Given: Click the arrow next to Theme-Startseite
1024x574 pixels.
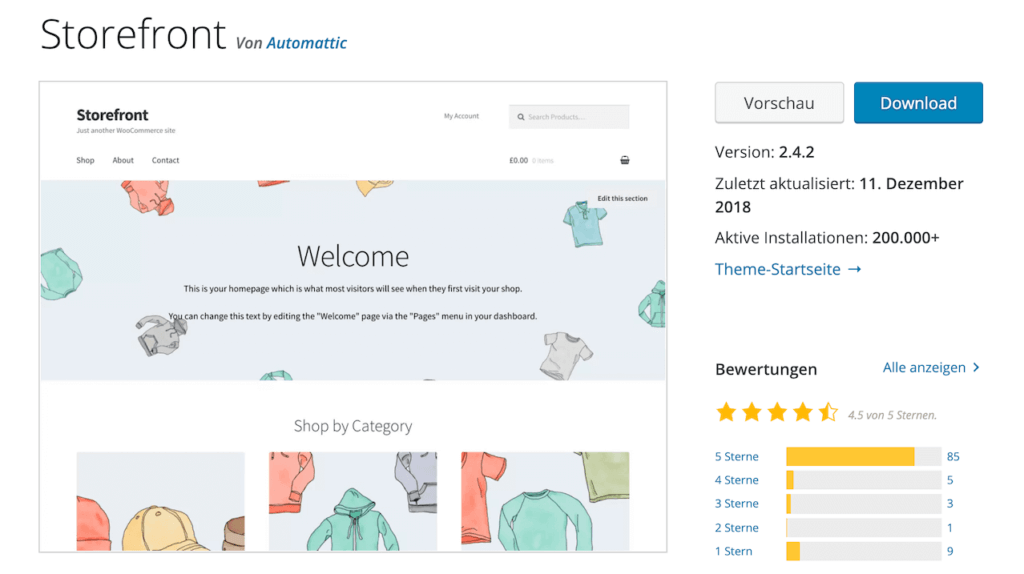Looking at the screenshot, I should tap(854, 269).
